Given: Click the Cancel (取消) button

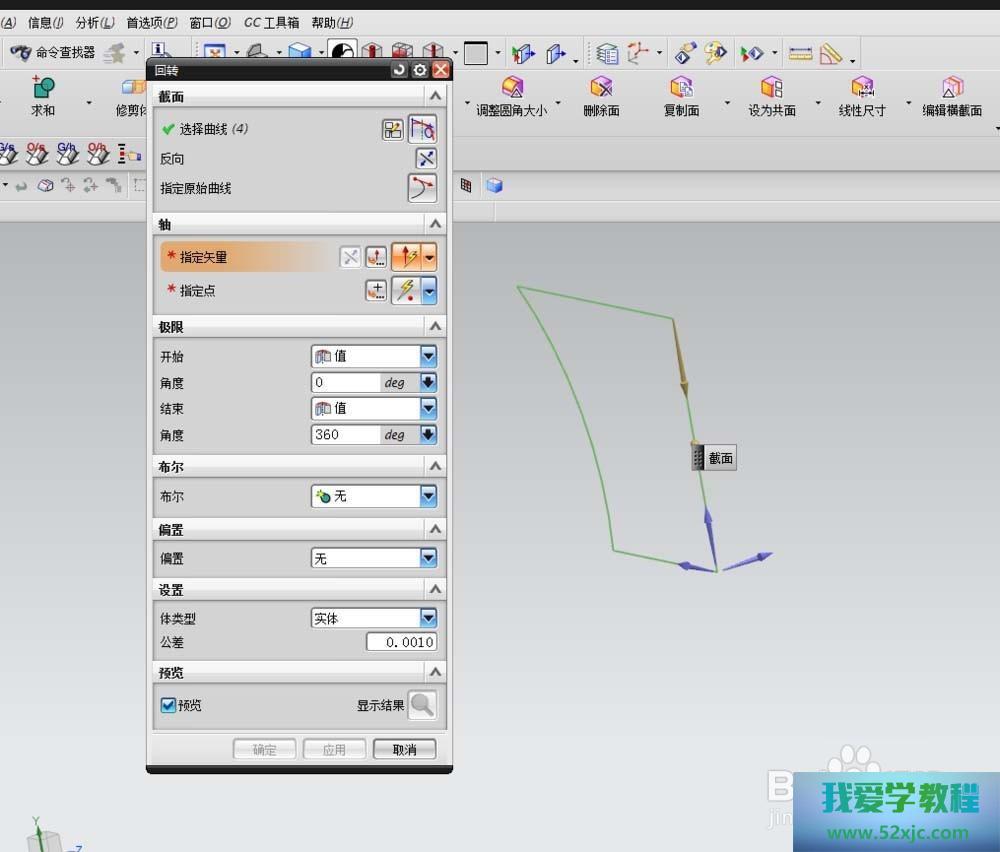Looking at the screenshot, I should coord(404,749).
